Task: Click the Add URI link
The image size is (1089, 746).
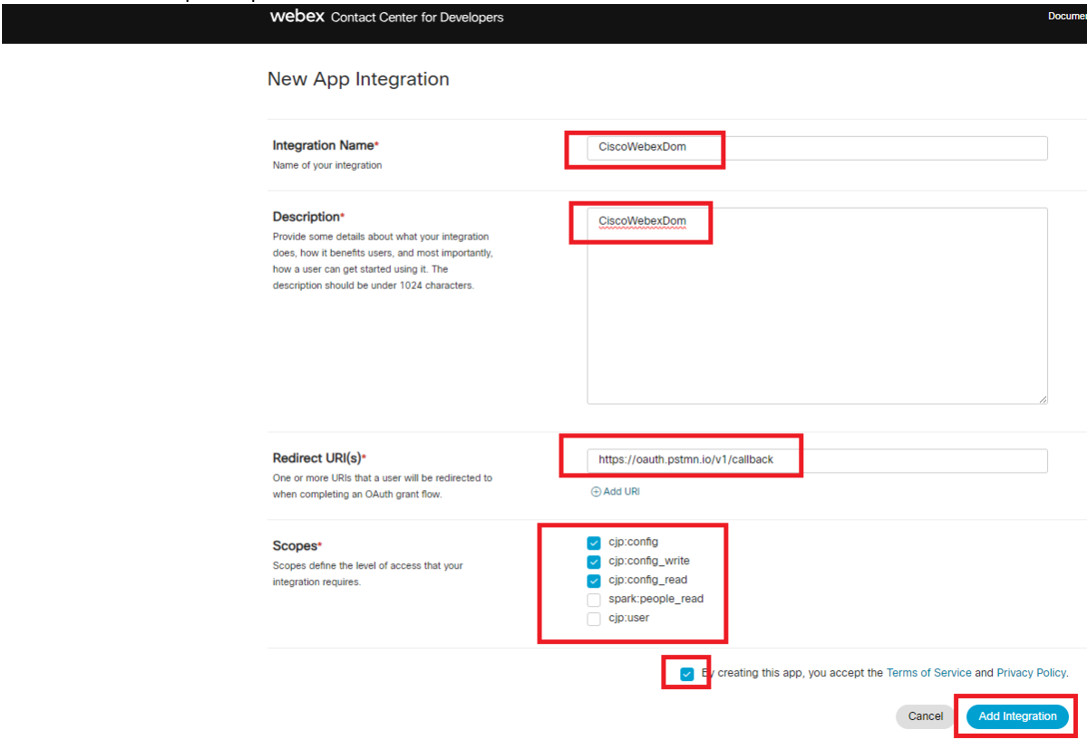Action: (x=615, y=492)
